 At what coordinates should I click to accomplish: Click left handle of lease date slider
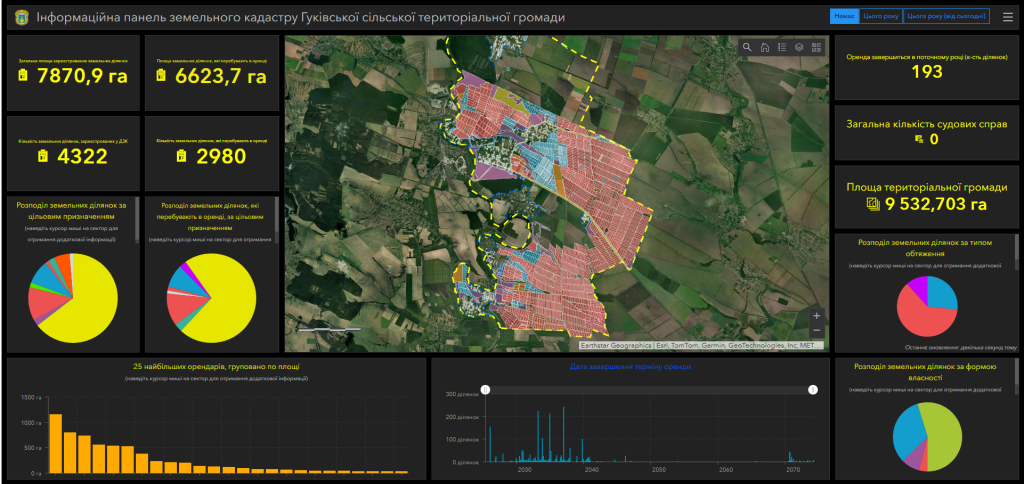pyautogui.click(x=485, y=390)
